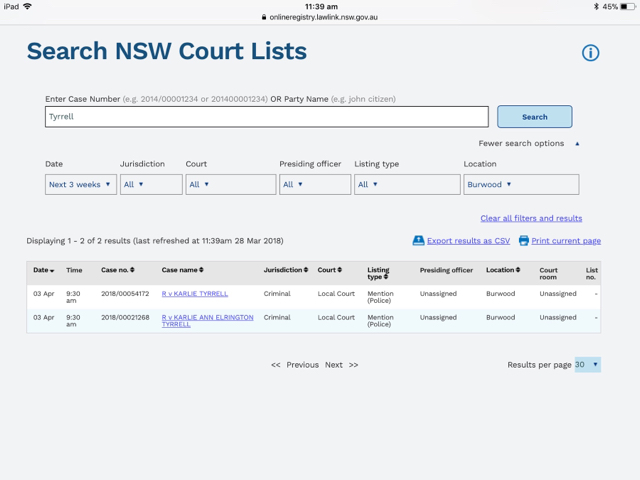
Task: Open R v KARLIE TYRRELL case link
Action: coord(195,294)
